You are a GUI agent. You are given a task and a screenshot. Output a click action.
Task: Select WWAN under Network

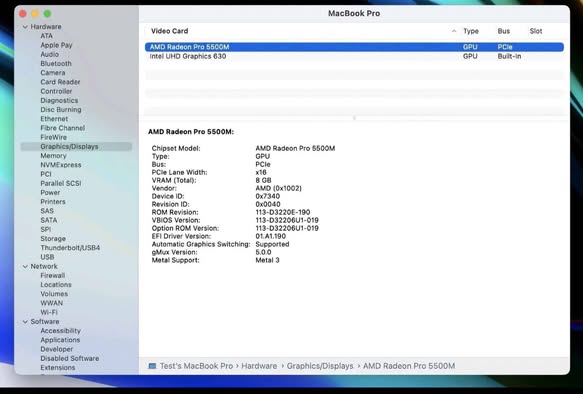pos(51,303)
